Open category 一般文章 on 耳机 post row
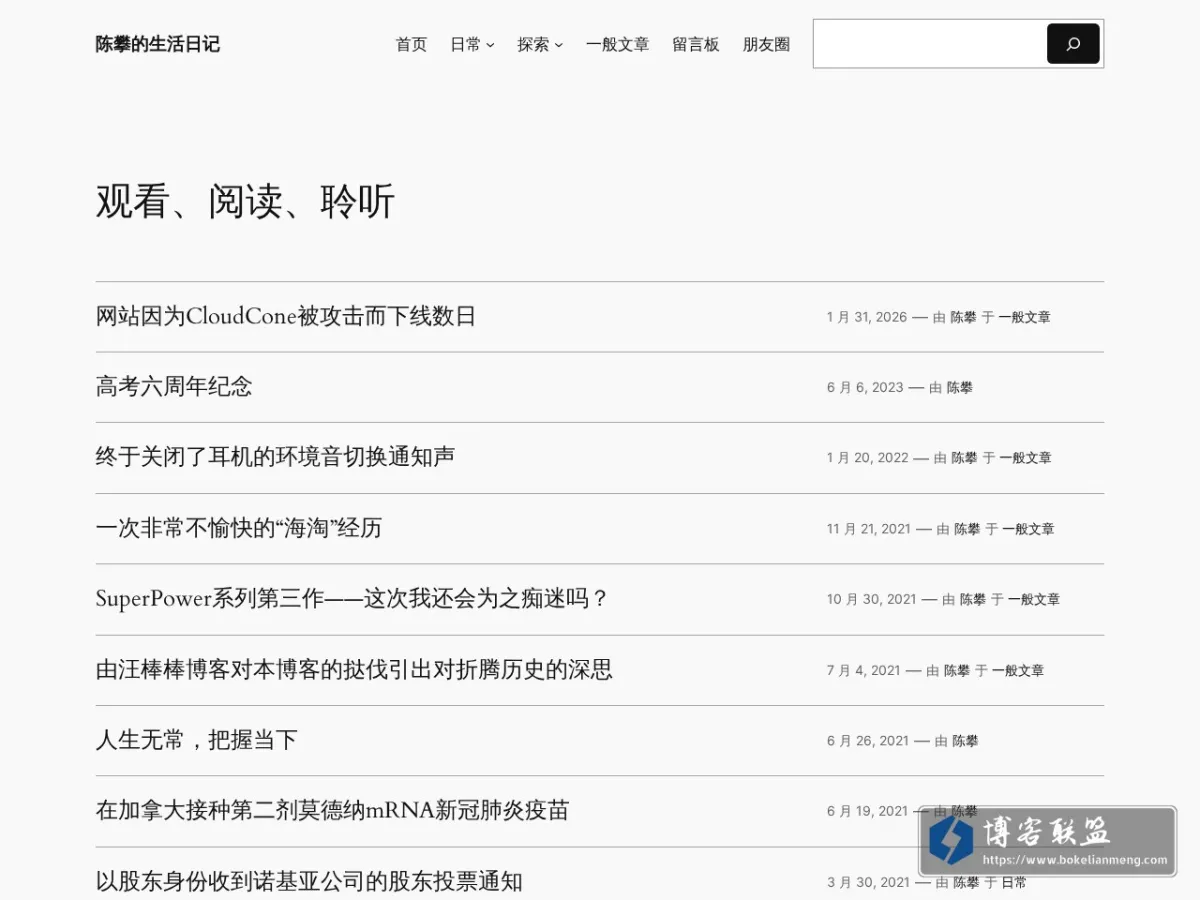Viewport: 1200px width, 900px height. point(1026,458)
